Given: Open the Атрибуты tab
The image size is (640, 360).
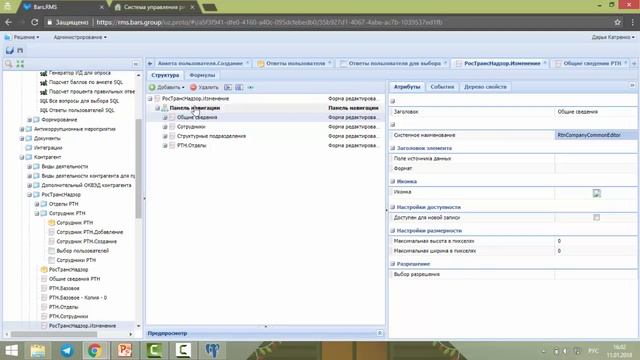Looking at the screenshot, I should tap(407, 87).
